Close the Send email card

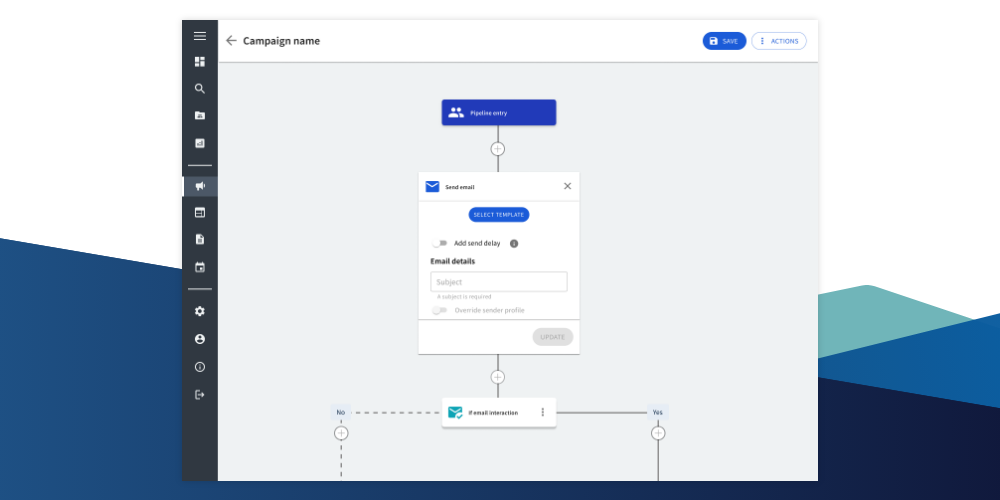click(567, 186)
